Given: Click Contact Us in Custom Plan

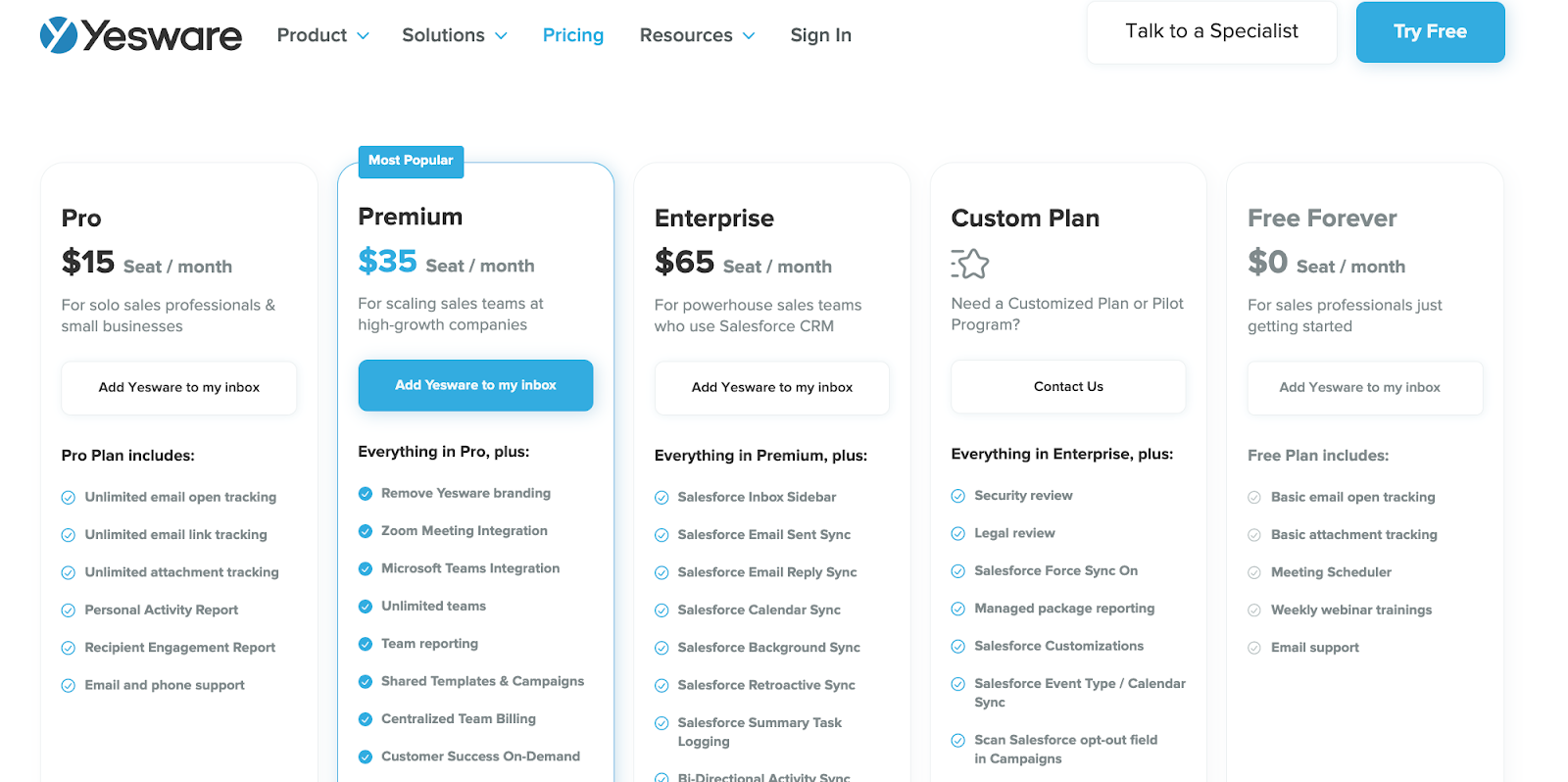Looking at the screenshot, I should [1068, 387].
